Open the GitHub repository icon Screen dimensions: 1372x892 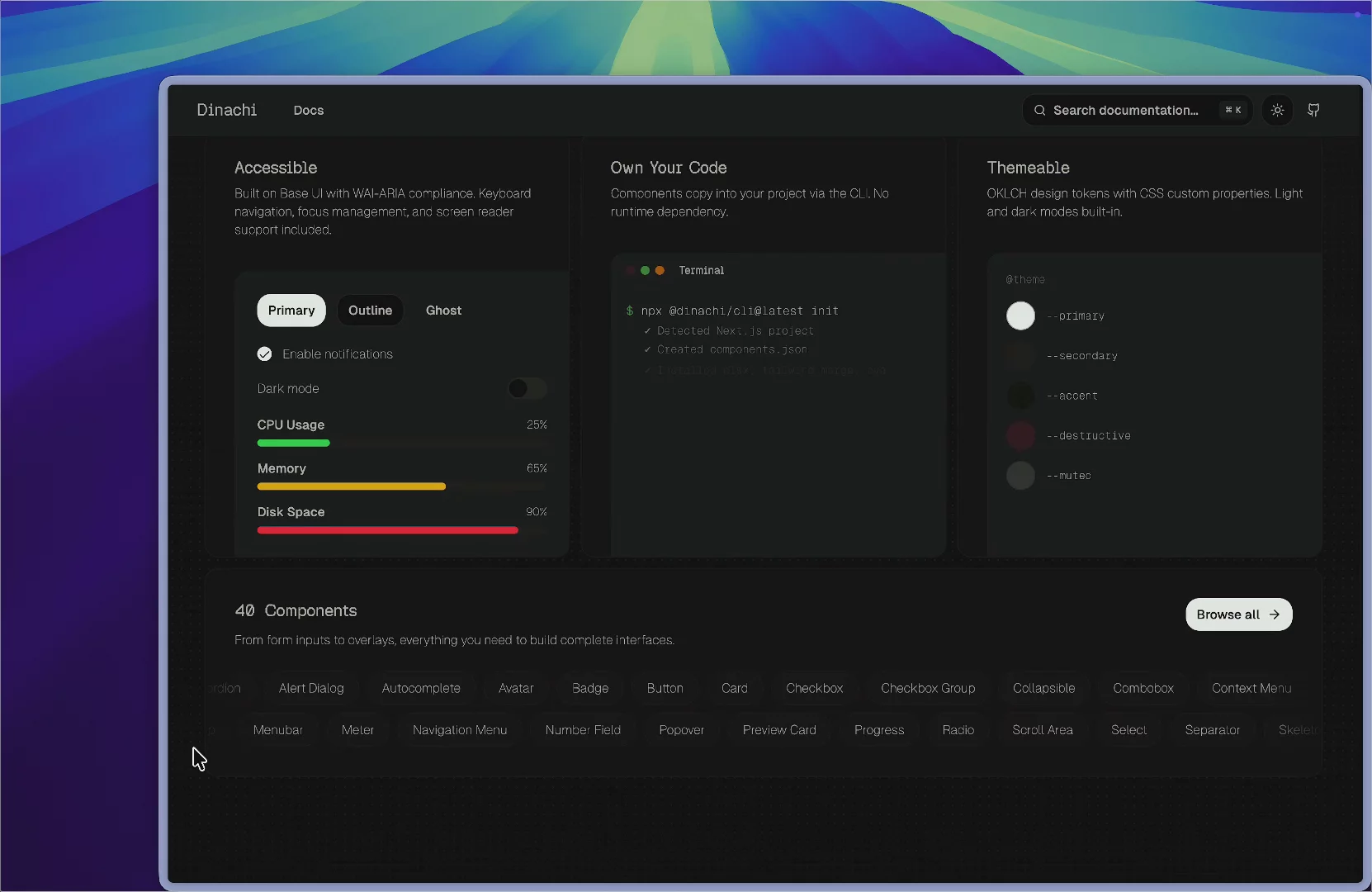(x=1313, y=110)
